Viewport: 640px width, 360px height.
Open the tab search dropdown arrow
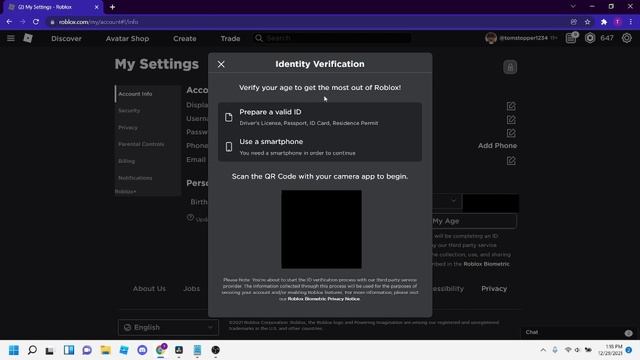[573, 7]
